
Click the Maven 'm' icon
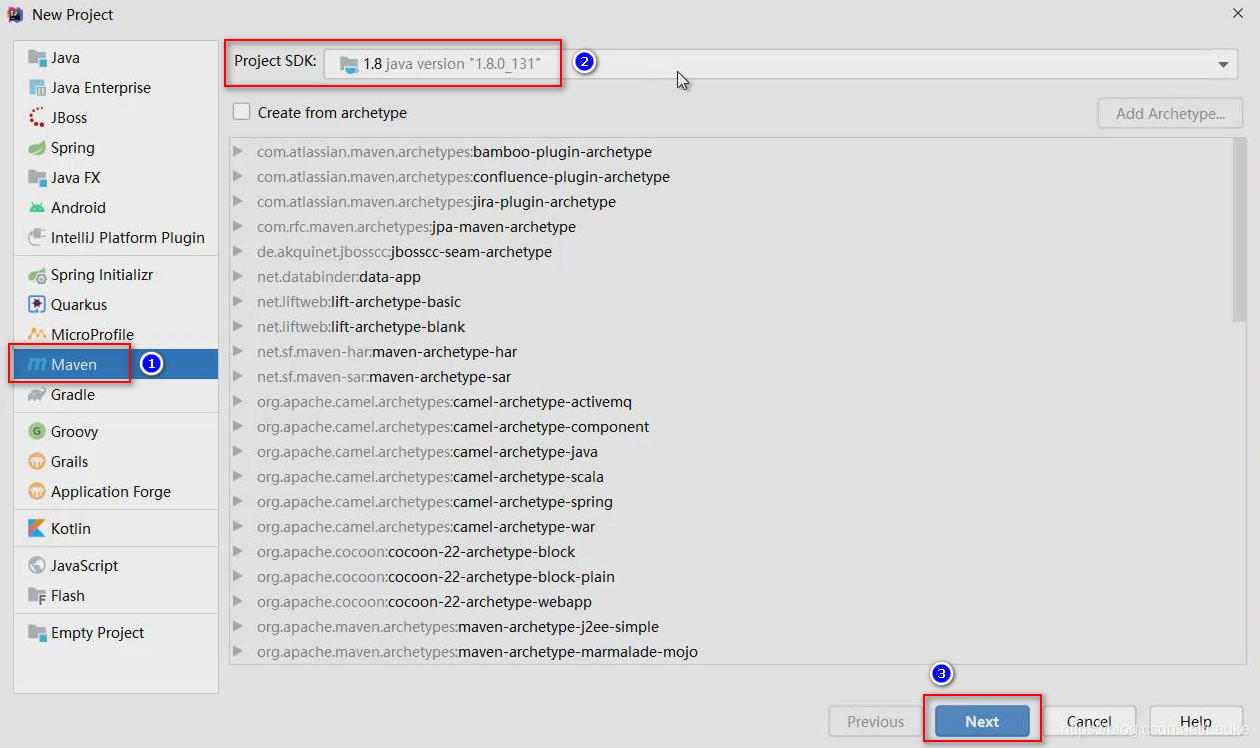coord(37,365)
